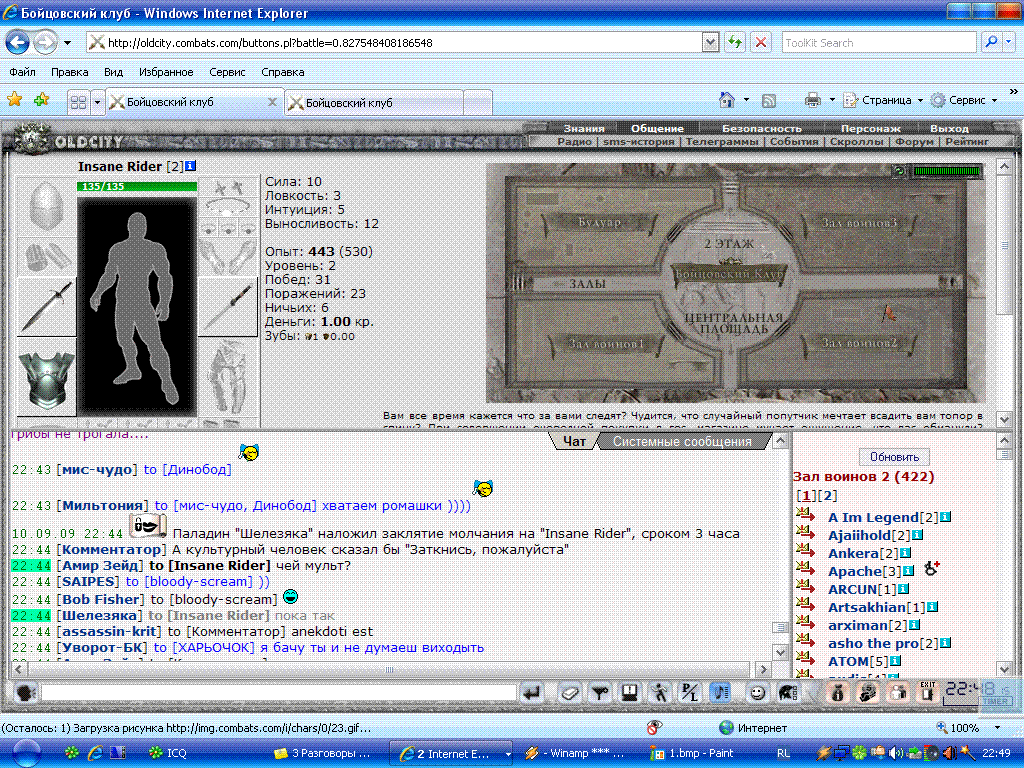1024x768 pixels.
Task: Click the eraser clear-chat icon
Action: [x=569, y=692]
